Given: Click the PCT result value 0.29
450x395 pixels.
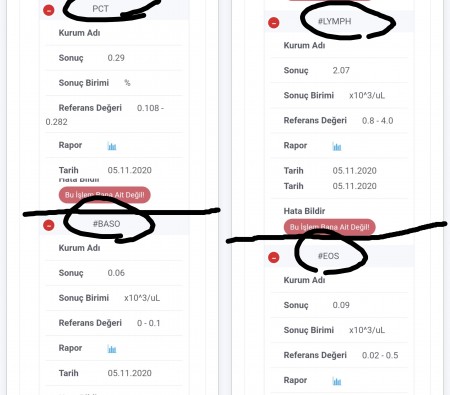Looking at the screenshot, I should (x=116, y=58).
